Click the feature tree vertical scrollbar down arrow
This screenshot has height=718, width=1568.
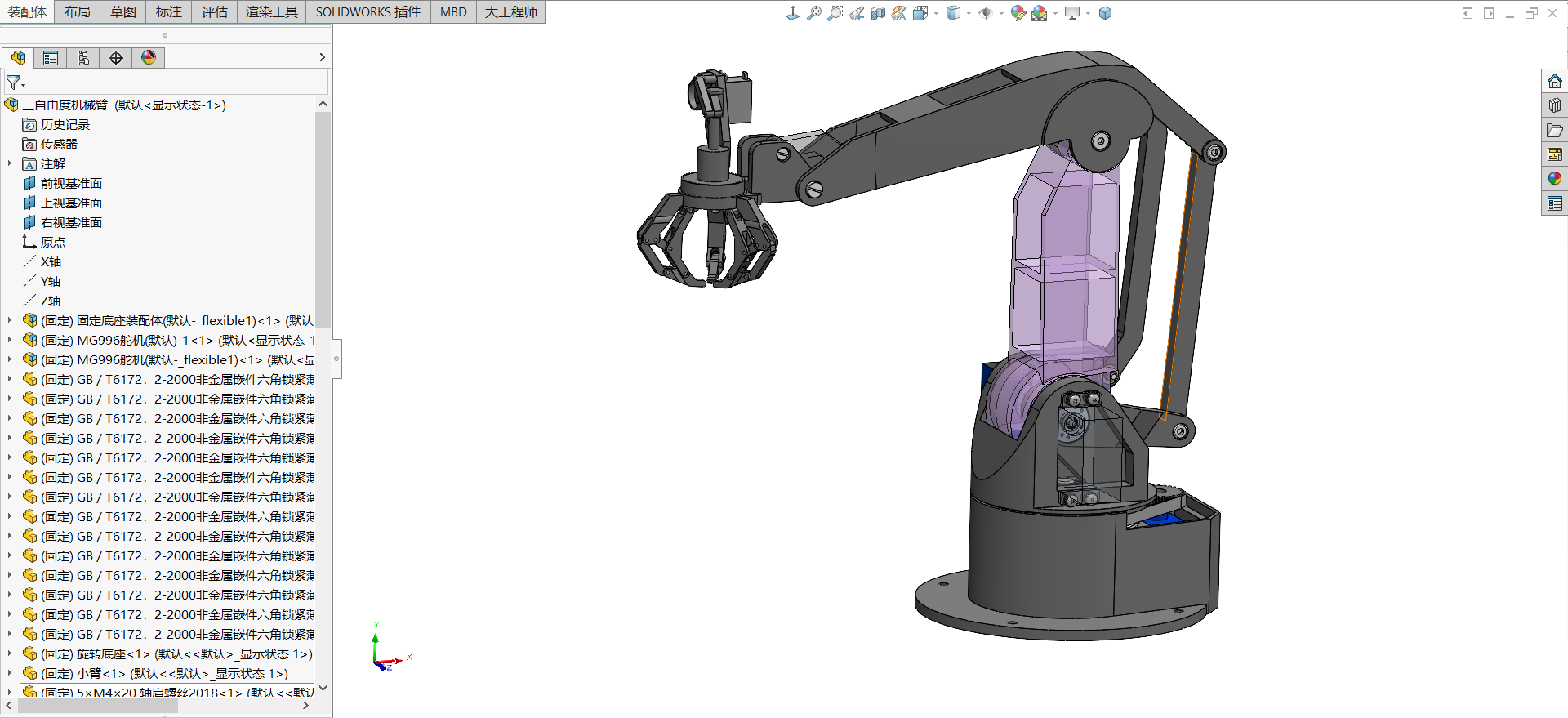pyautogui.click(x=323, y=689)
